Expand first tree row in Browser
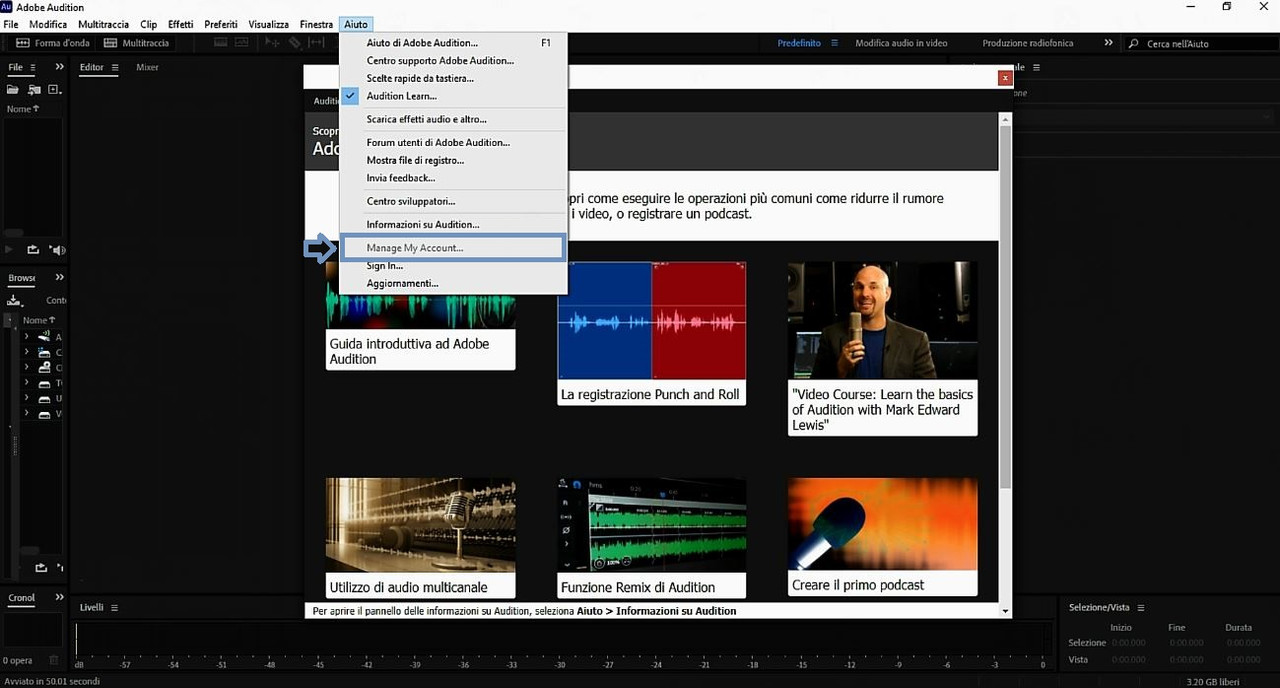This screenshot has height=688, width=1280. [x=26, y=337]
